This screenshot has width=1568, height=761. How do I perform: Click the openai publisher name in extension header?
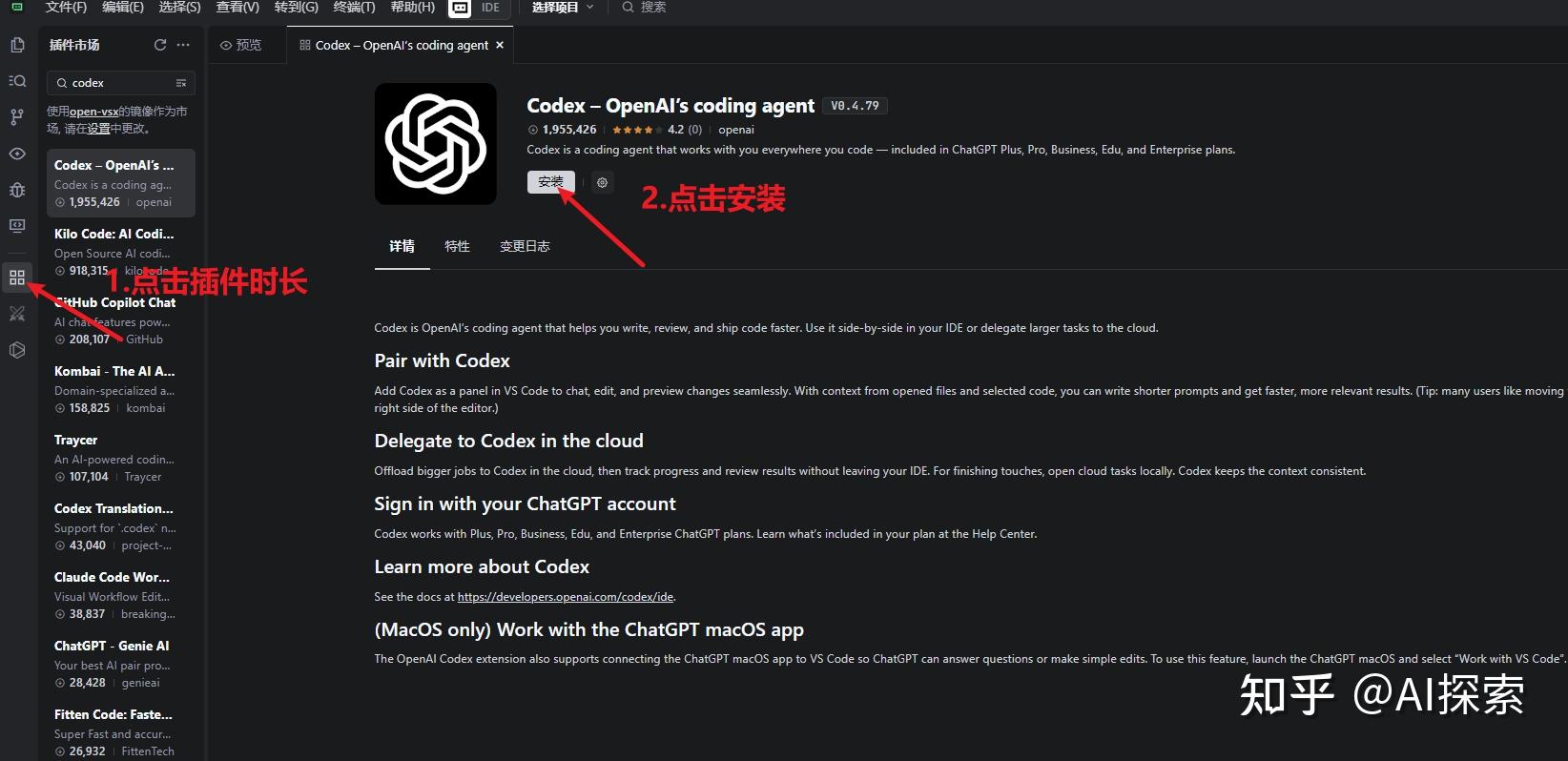pos(736,130)
